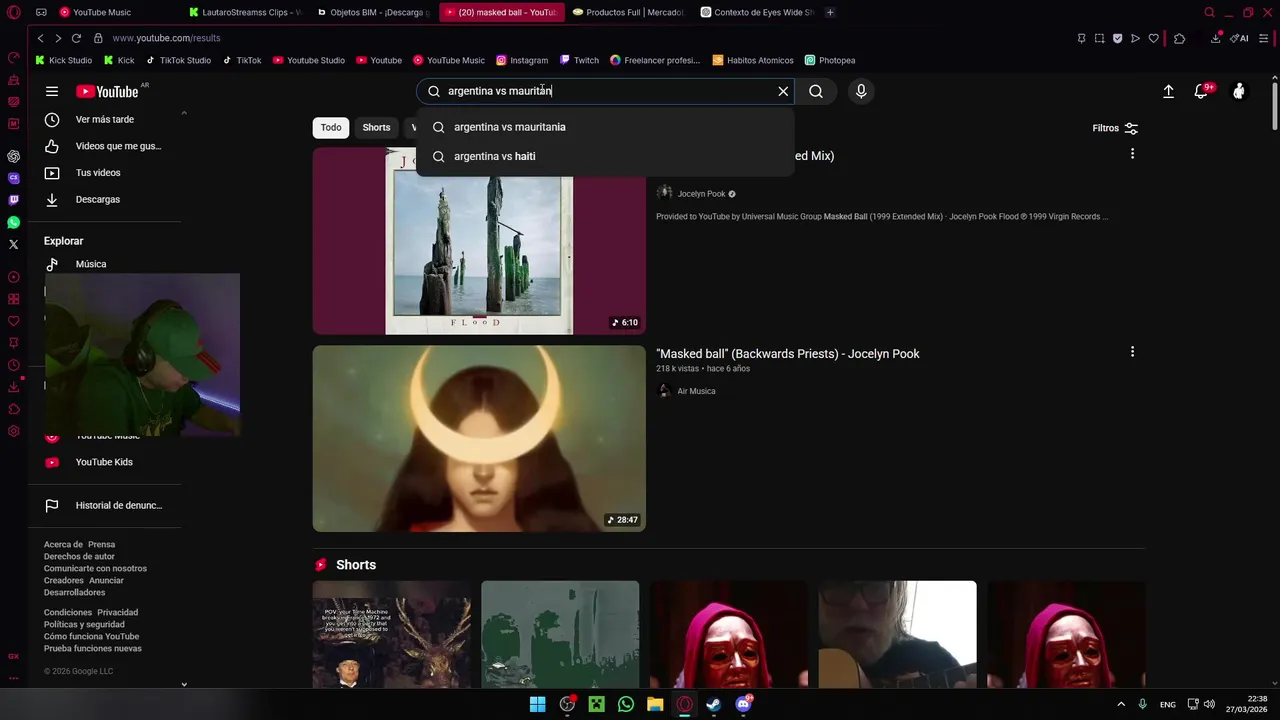
Task: Open the YouTube create upload icon
Action: click(1168, 91)
